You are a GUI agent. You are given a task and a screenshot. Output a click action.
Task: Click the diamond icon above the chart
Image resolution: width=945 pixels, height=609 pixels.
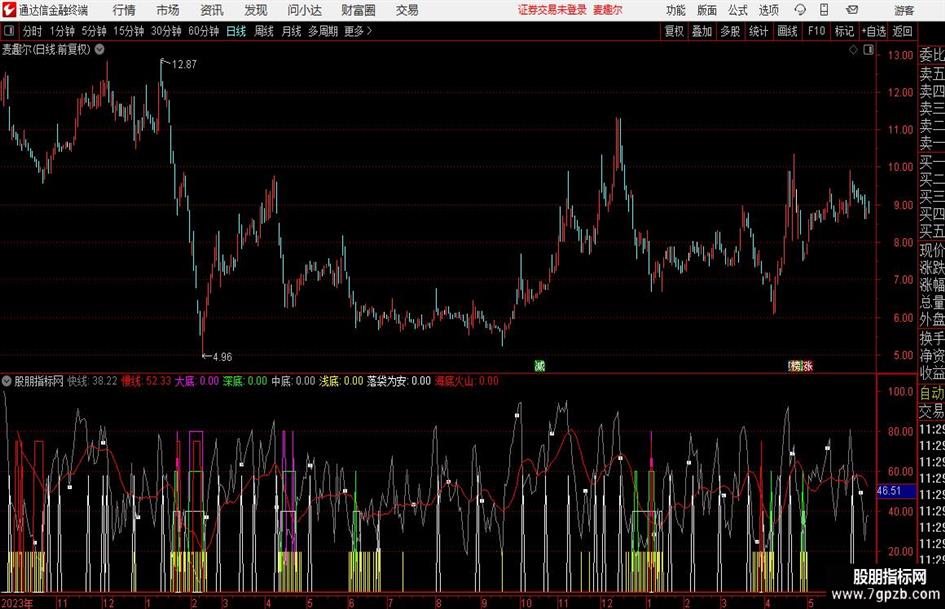(x=853, y=50)
